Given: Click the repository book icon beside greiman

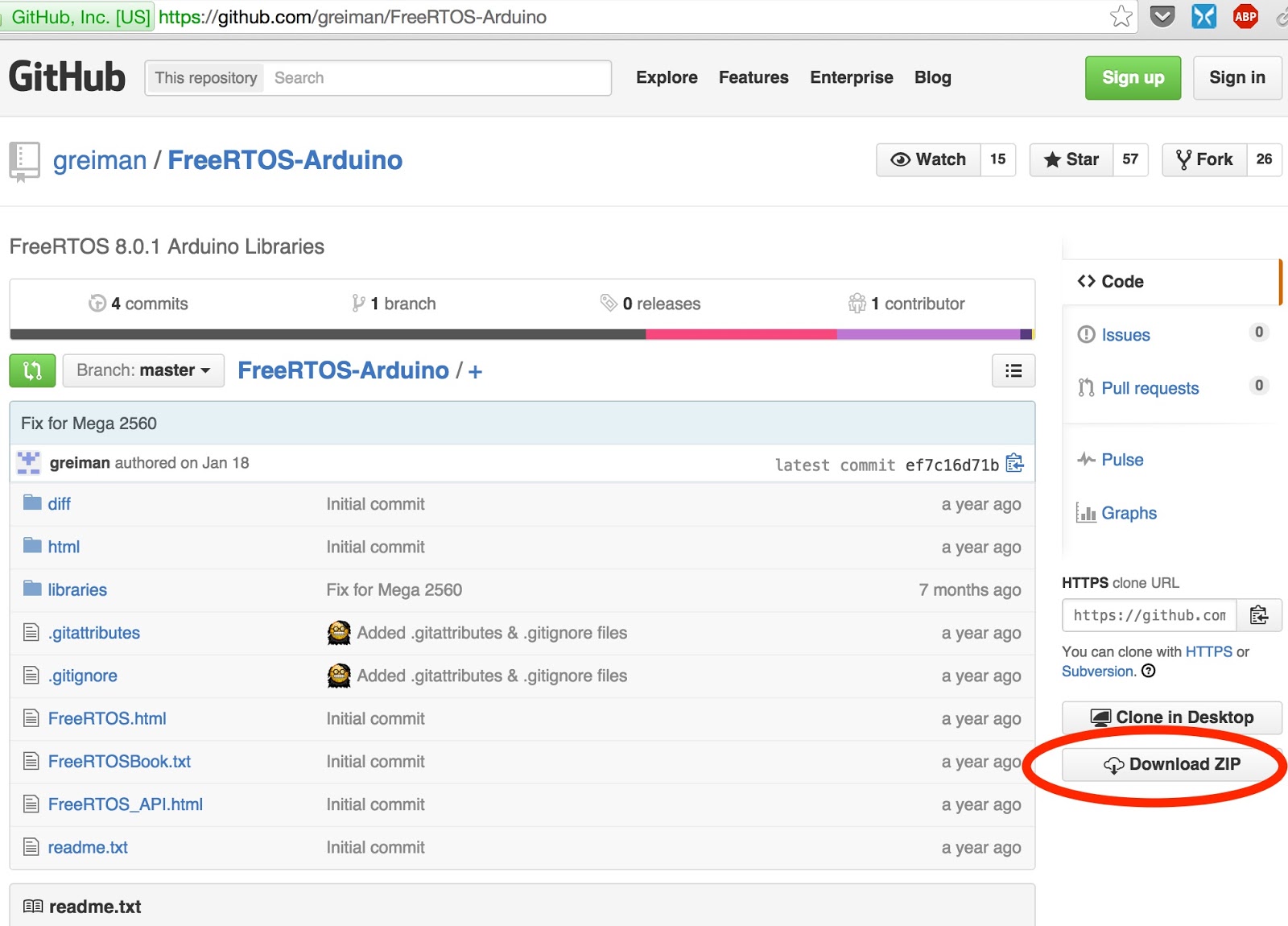Looking at the screenshot, I should coord(24,161).
